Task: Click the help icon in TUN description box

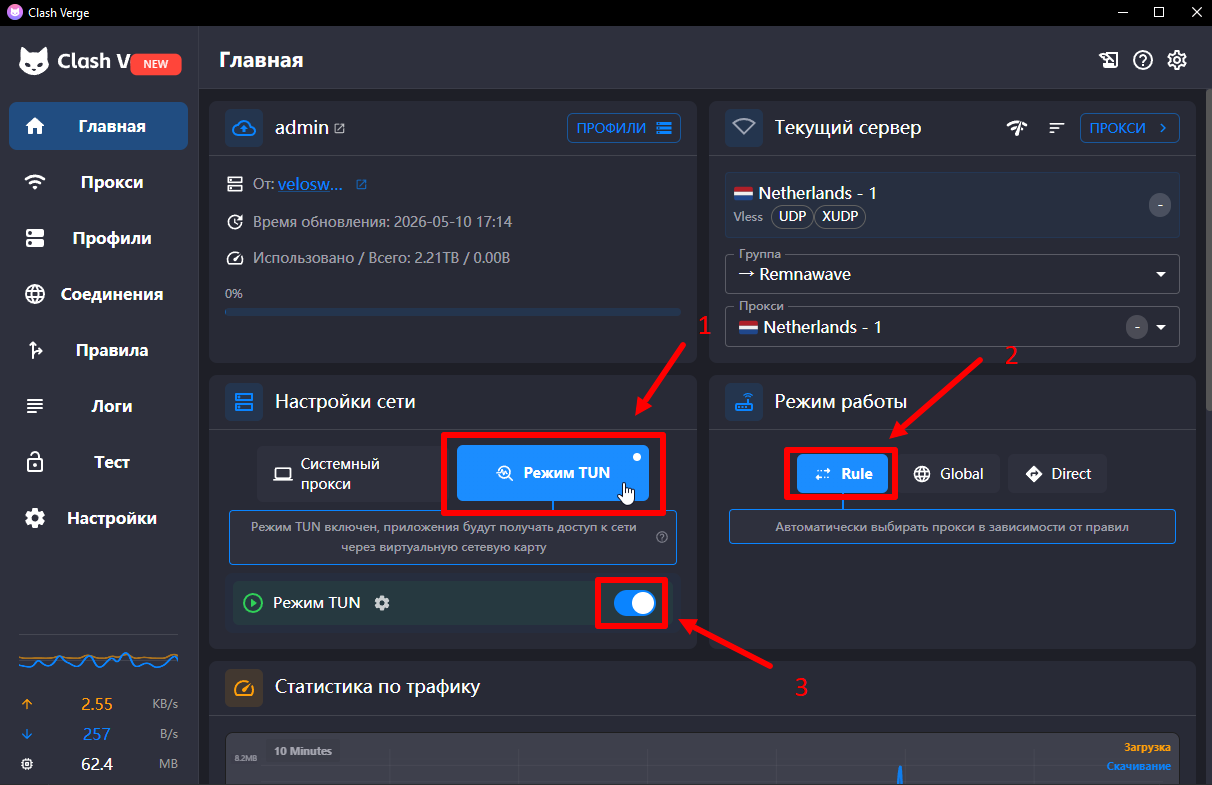Action: [x=661, y=537]
